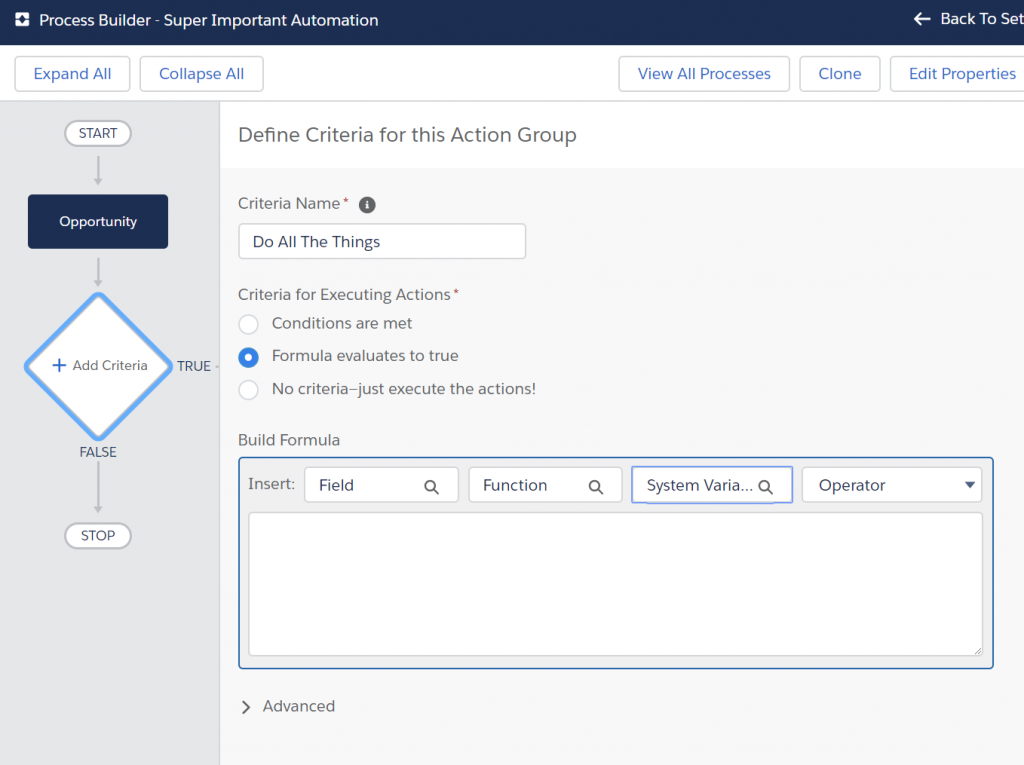
Task: Click the formula text area resize grip
Action: [x=977, y=650]
